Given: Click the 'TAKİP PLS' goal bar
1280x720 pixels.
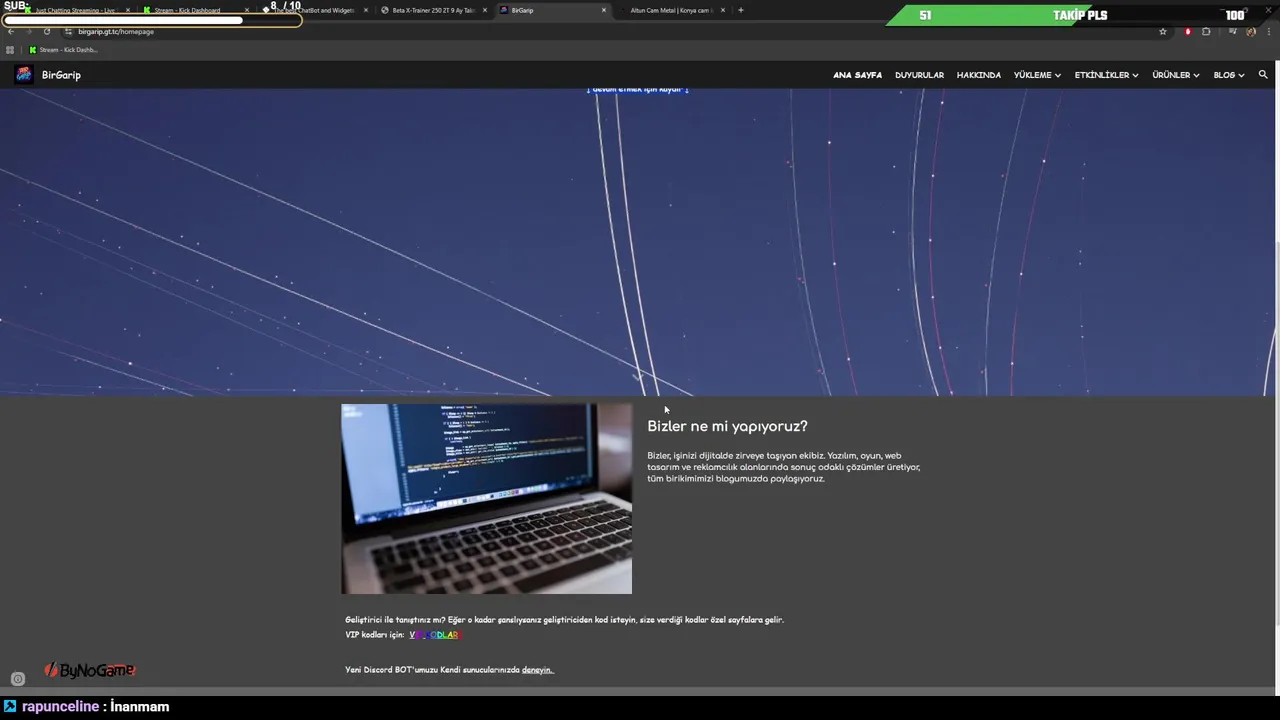Looking at the screenshot, I should [x=1079, y=15].
